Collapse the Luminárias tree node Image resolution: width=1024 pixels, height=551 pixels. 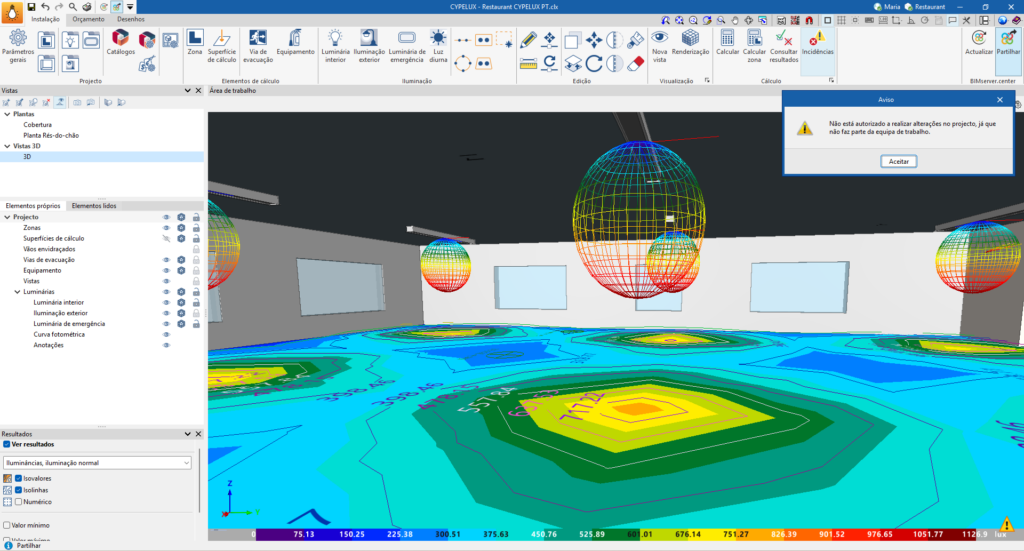point(17,292)
